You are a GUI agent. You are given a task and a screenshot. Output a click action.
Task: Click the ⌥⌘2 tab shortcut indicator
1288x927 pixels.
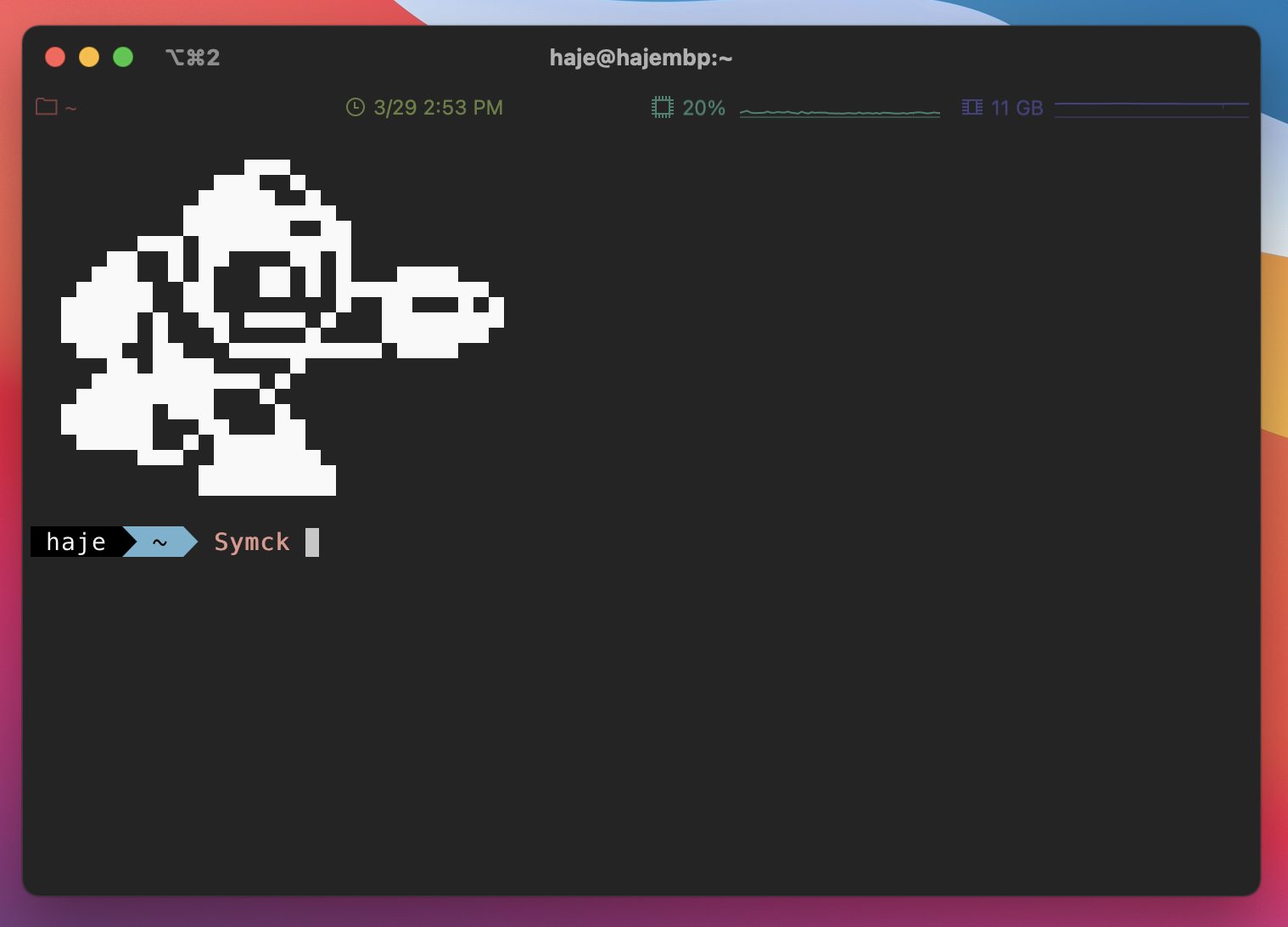point(192,57)
